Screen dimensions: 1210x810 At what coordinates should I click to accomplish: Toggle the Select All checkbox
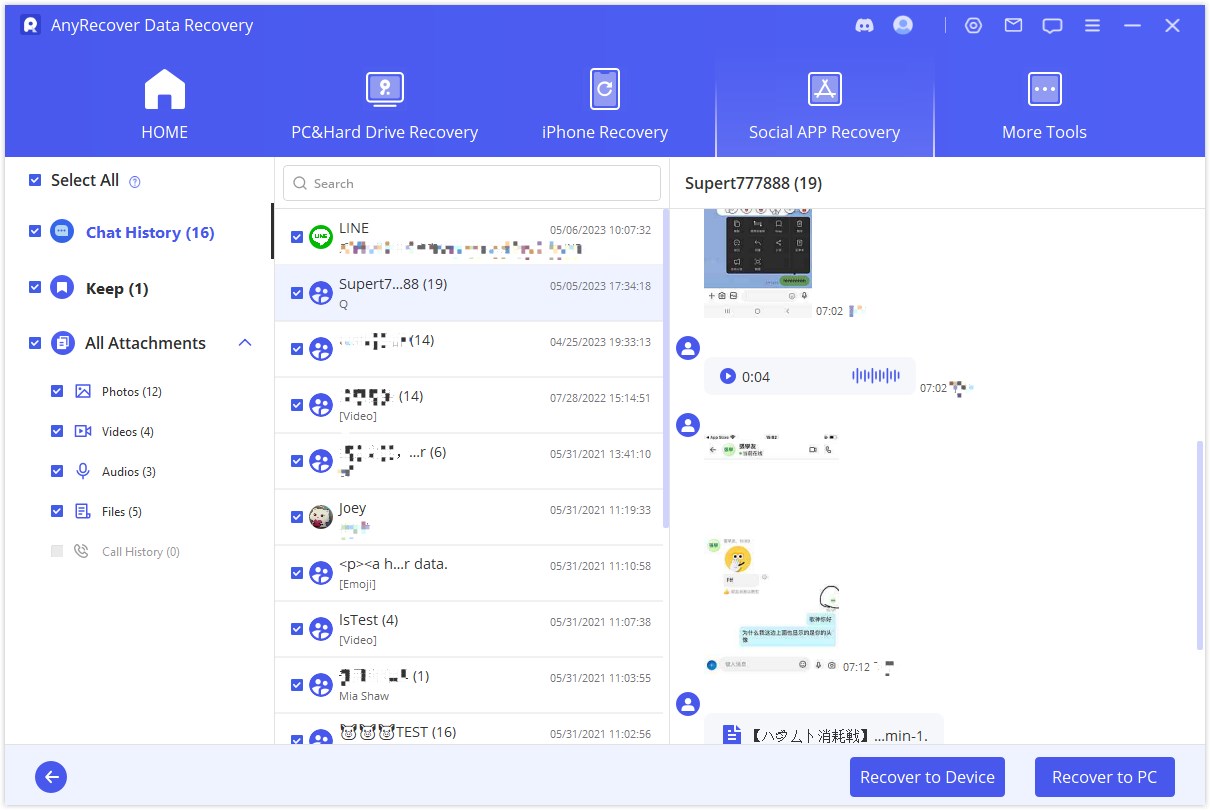pos(35,180)
